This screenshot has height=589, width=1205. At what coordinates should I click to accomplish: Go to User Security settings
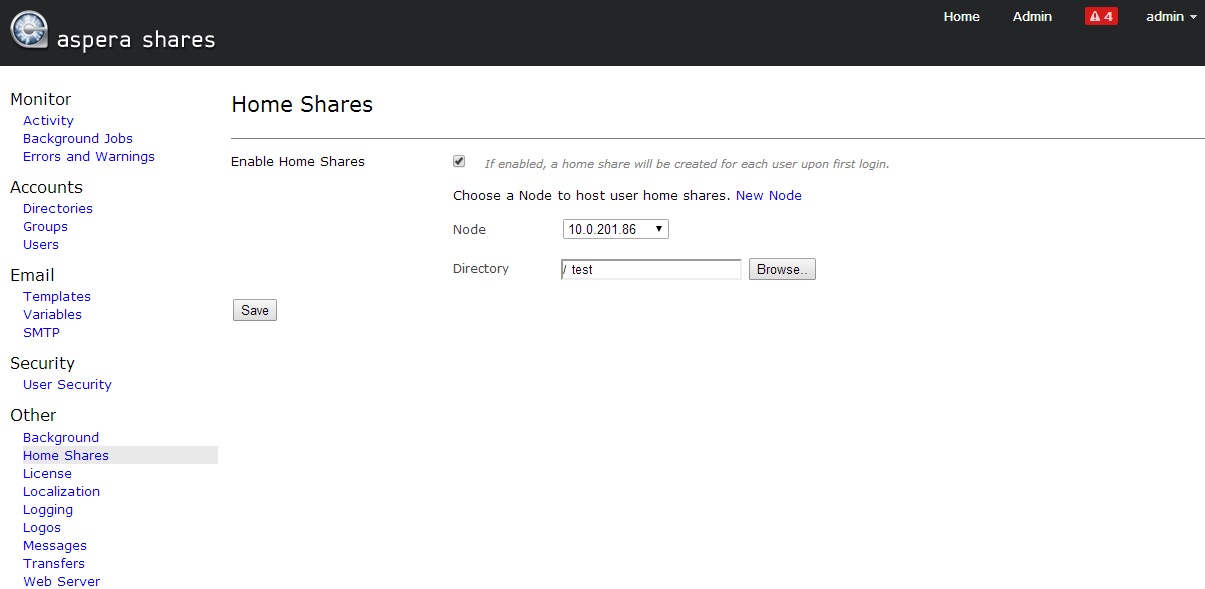(x=67, y=384)
